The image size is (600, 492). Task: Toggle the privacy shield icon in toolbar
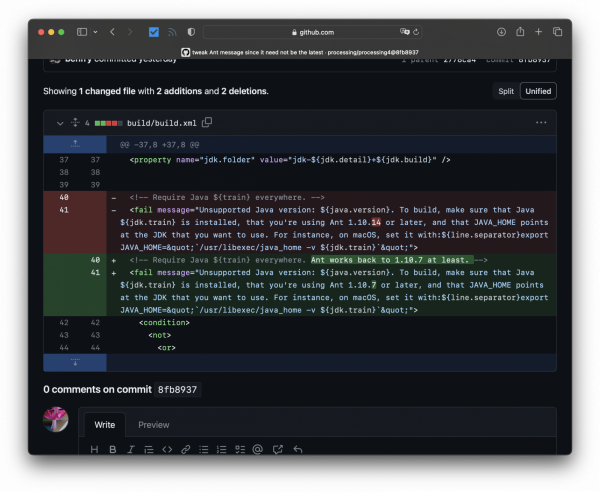click(x=191, y=32)
